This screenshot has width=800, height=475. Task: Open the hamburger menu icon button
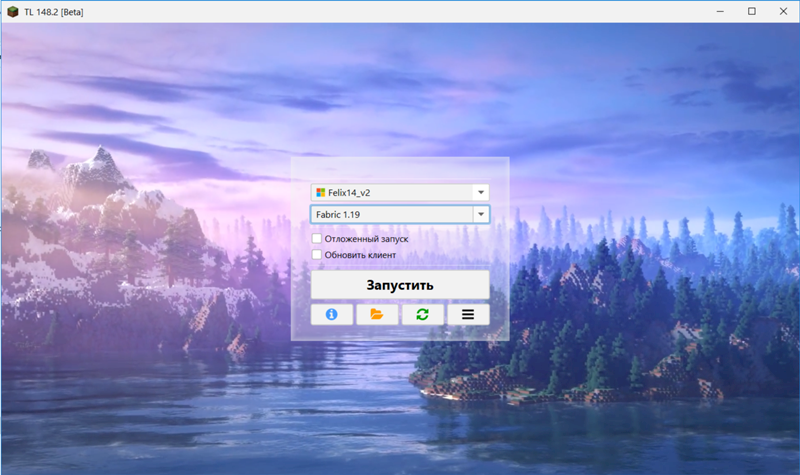click(x=468, y=314)
